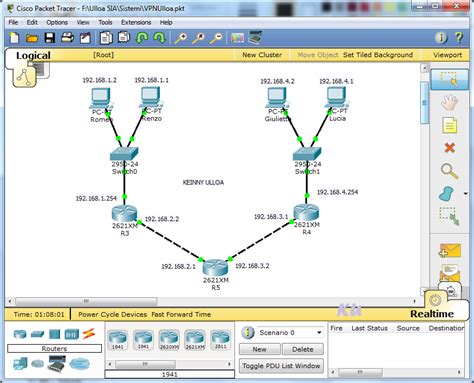
Task: Select the Lucia PC in the topology
Action: pyautogui.click(x=336, y=98)
